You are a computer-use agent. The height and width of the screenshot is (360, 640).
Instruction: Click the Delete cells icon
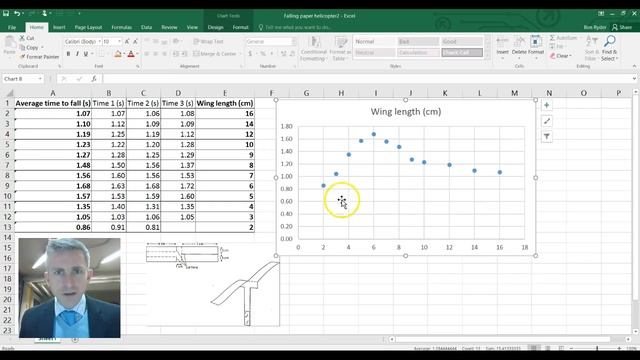(x=519, y=42)
